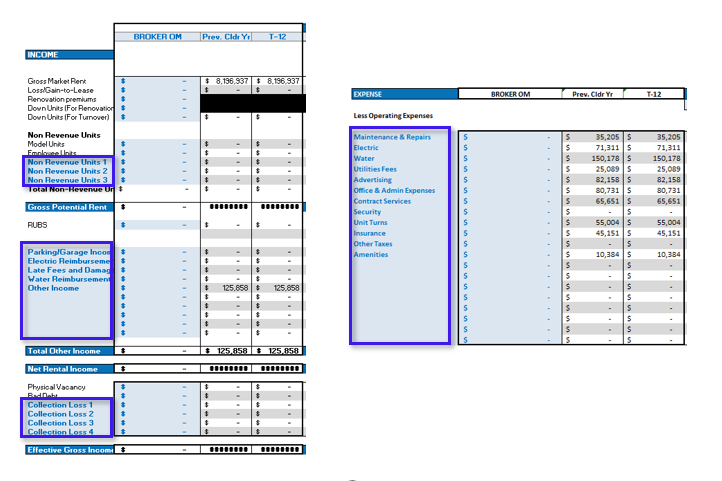Viewport: 722px width, 481px height.
Task: Click the INCOME section header
Action: click(x=69, y=55)
